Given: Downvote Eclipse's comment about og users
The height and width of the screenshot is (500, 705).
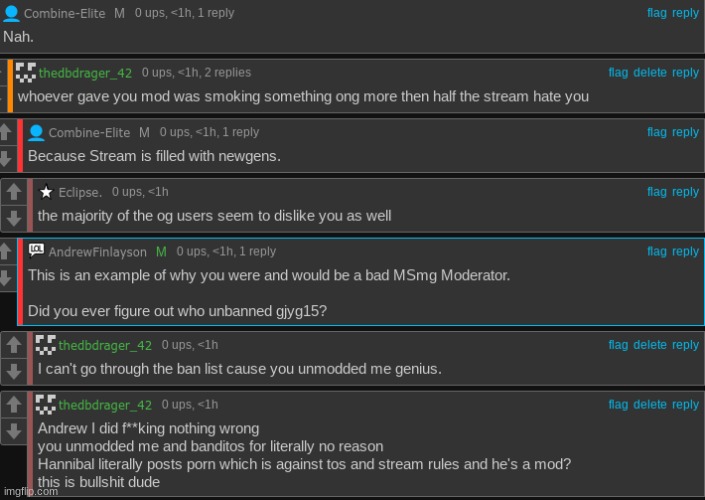Looking at the screenshot, I should pos(13,219).
